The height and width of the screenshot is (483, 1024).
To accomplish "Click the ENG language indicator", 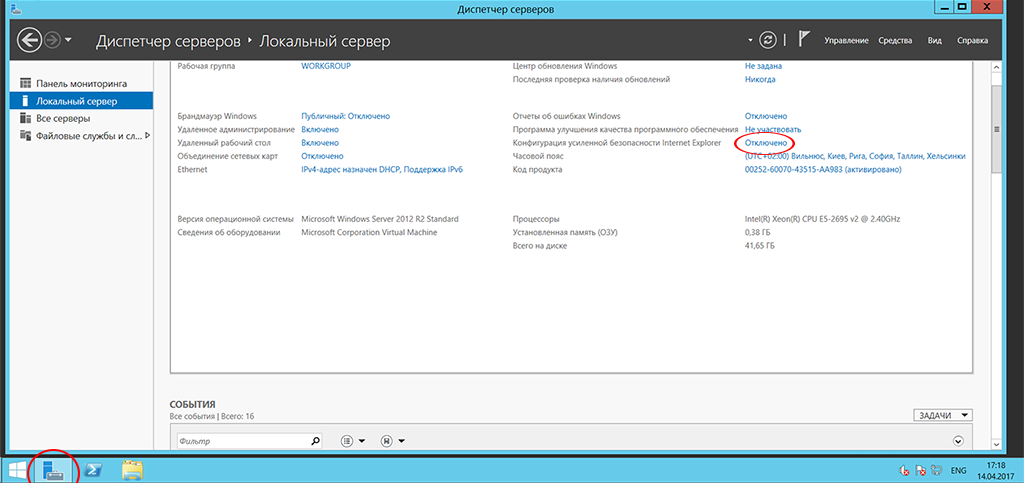I will [x=959, y=470].
